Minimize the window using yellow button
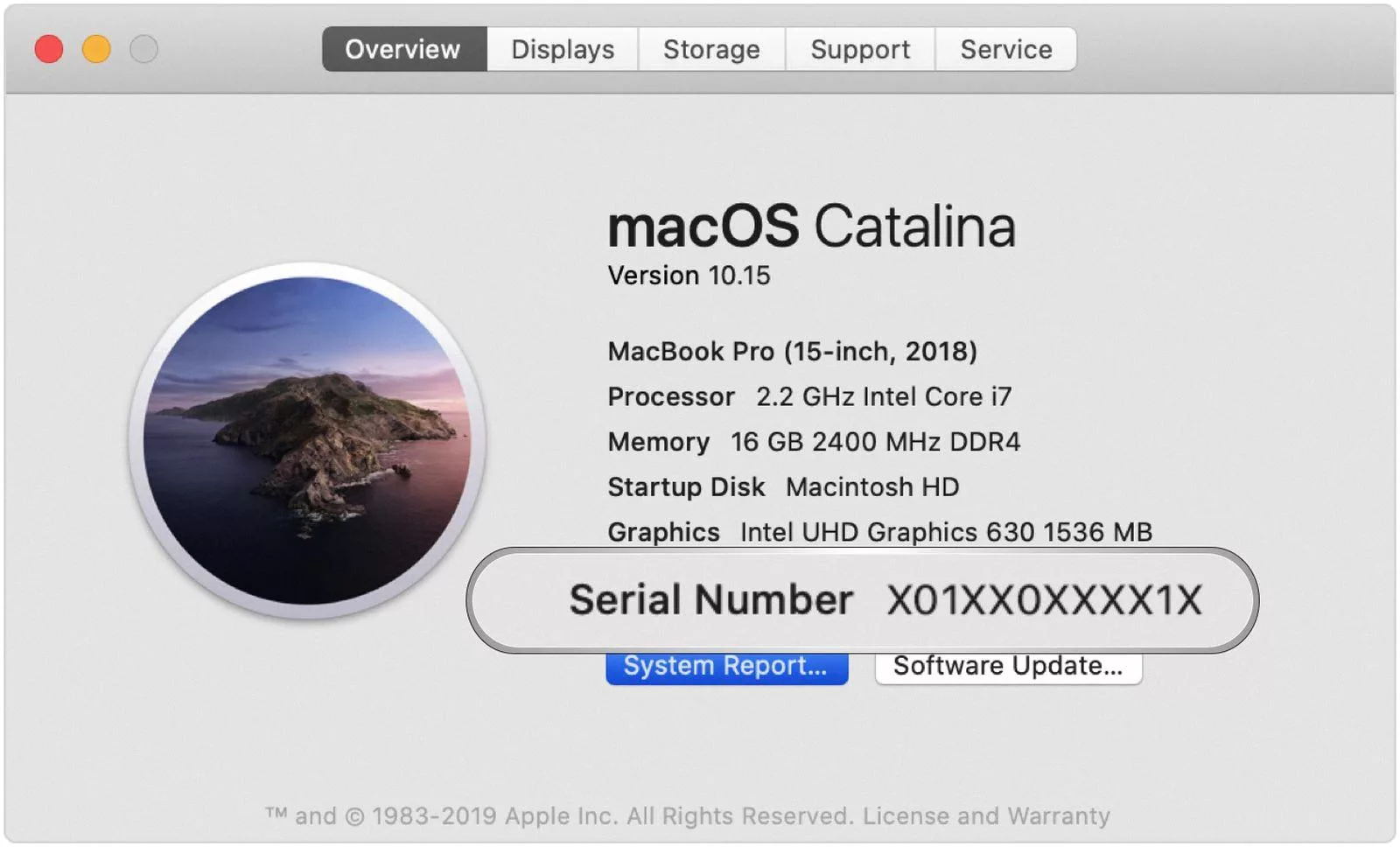 (94, 49)
